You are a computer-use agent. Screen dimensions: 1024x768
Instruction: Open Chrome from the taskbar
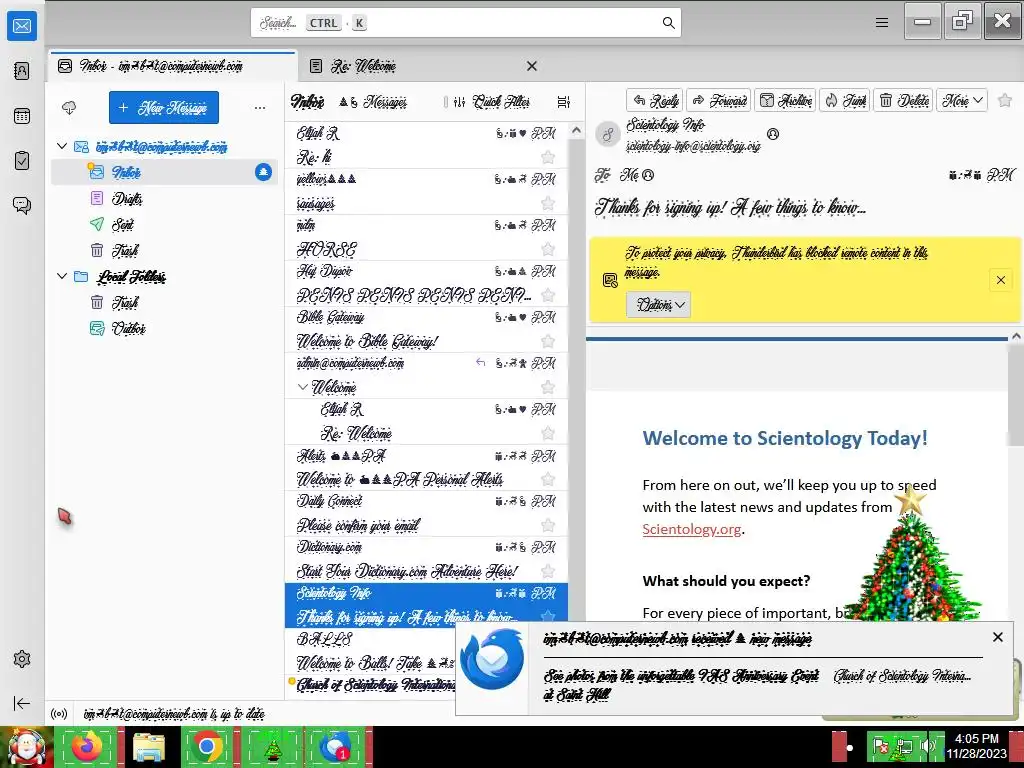click(x=207, y=746)
